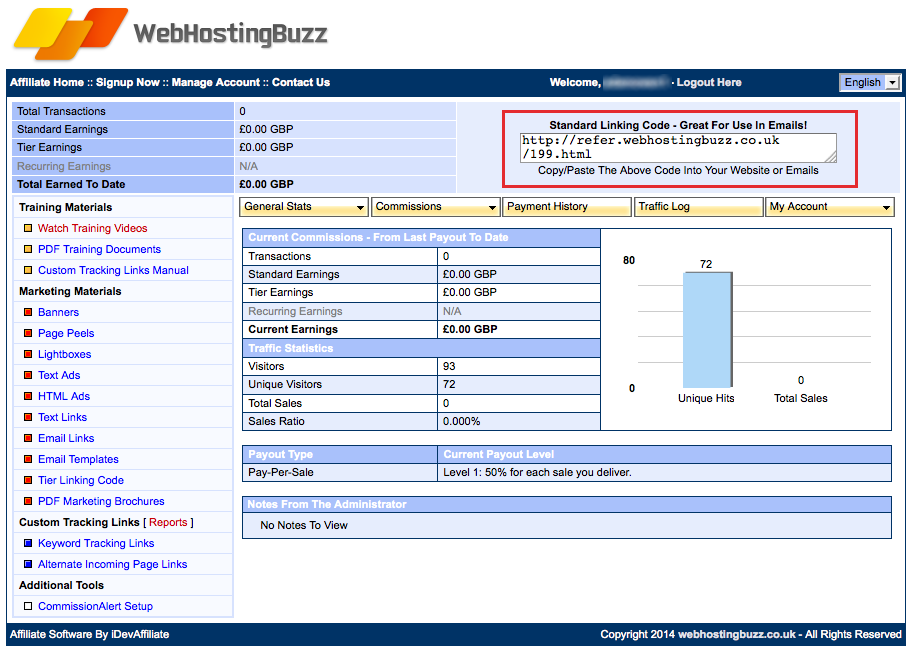Click the red bullet beside Text Links
The height and width of the screenshot is (652, 911).
28,417
